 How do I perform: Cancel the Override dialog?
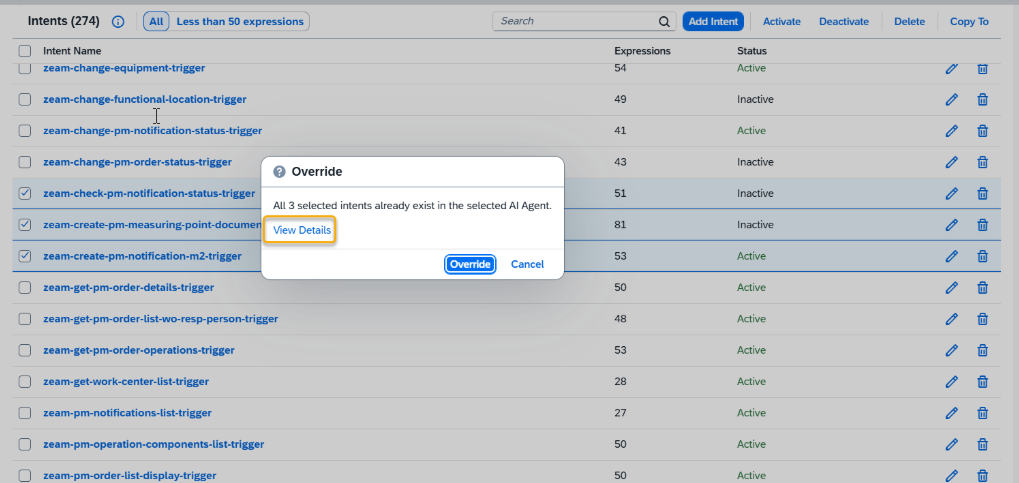527,264
